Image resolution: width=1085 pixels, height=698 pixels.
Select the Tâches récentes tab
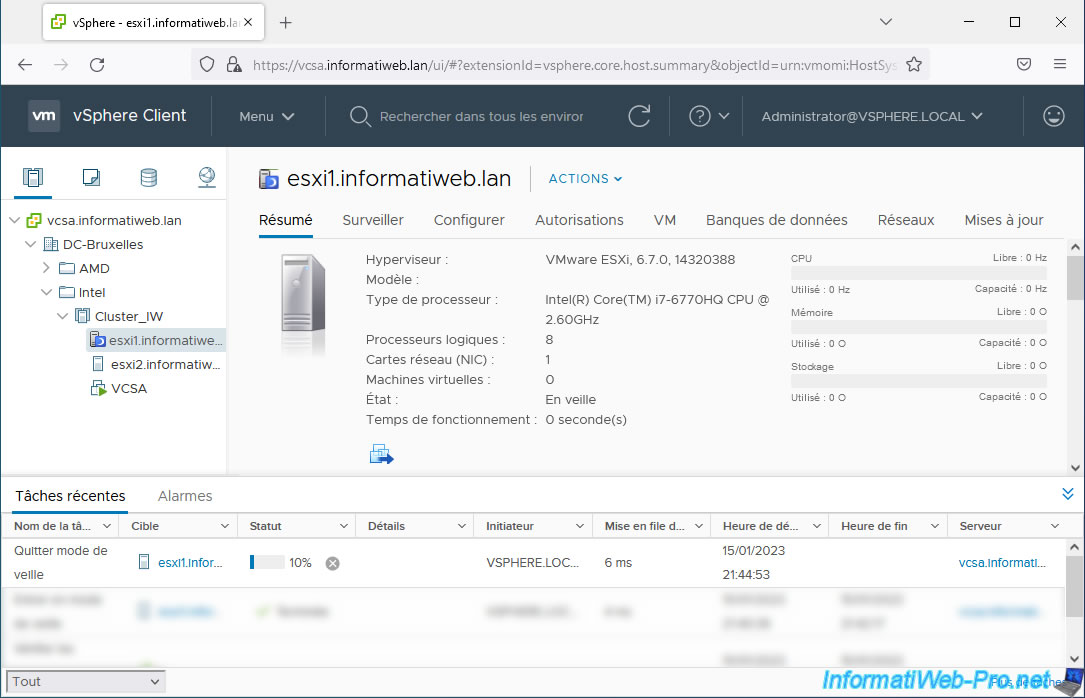71,496
